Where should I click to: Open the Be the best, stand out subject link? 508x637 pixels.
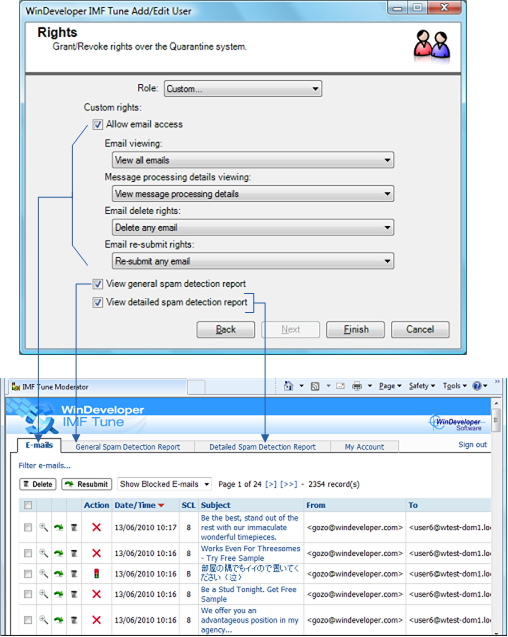(x=250, y=527)
